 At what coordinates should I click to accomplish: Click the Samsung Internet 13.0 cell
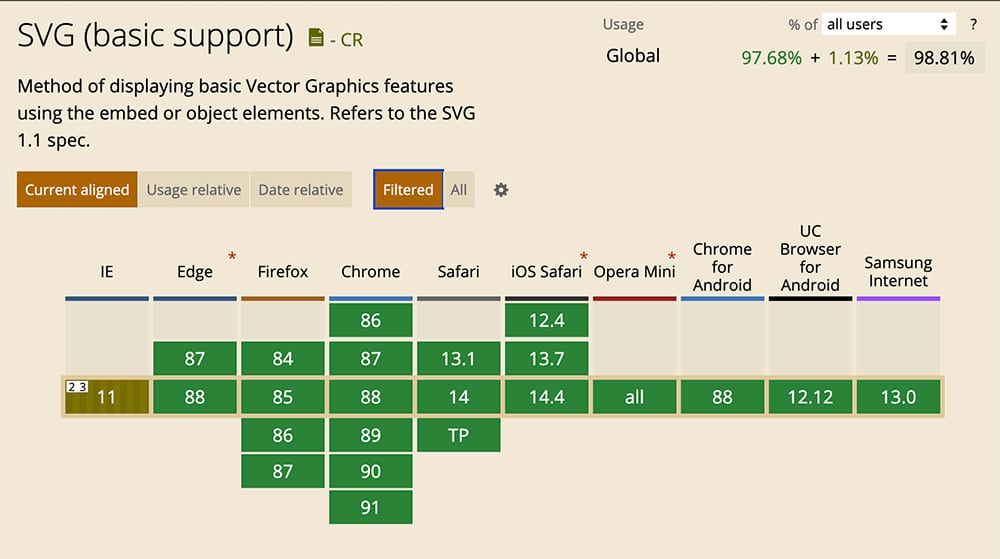pyautogui.click(x=898, y=396)
